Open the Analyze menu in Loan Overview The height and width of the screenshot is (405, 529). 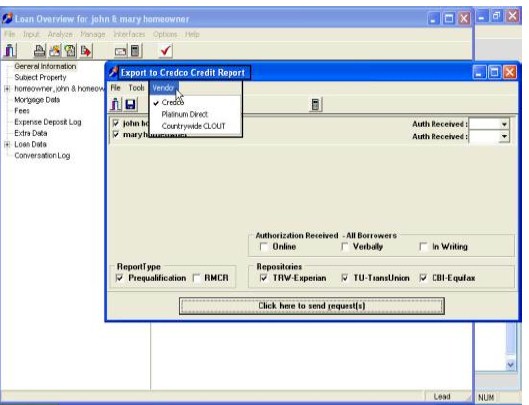(60, 34)
